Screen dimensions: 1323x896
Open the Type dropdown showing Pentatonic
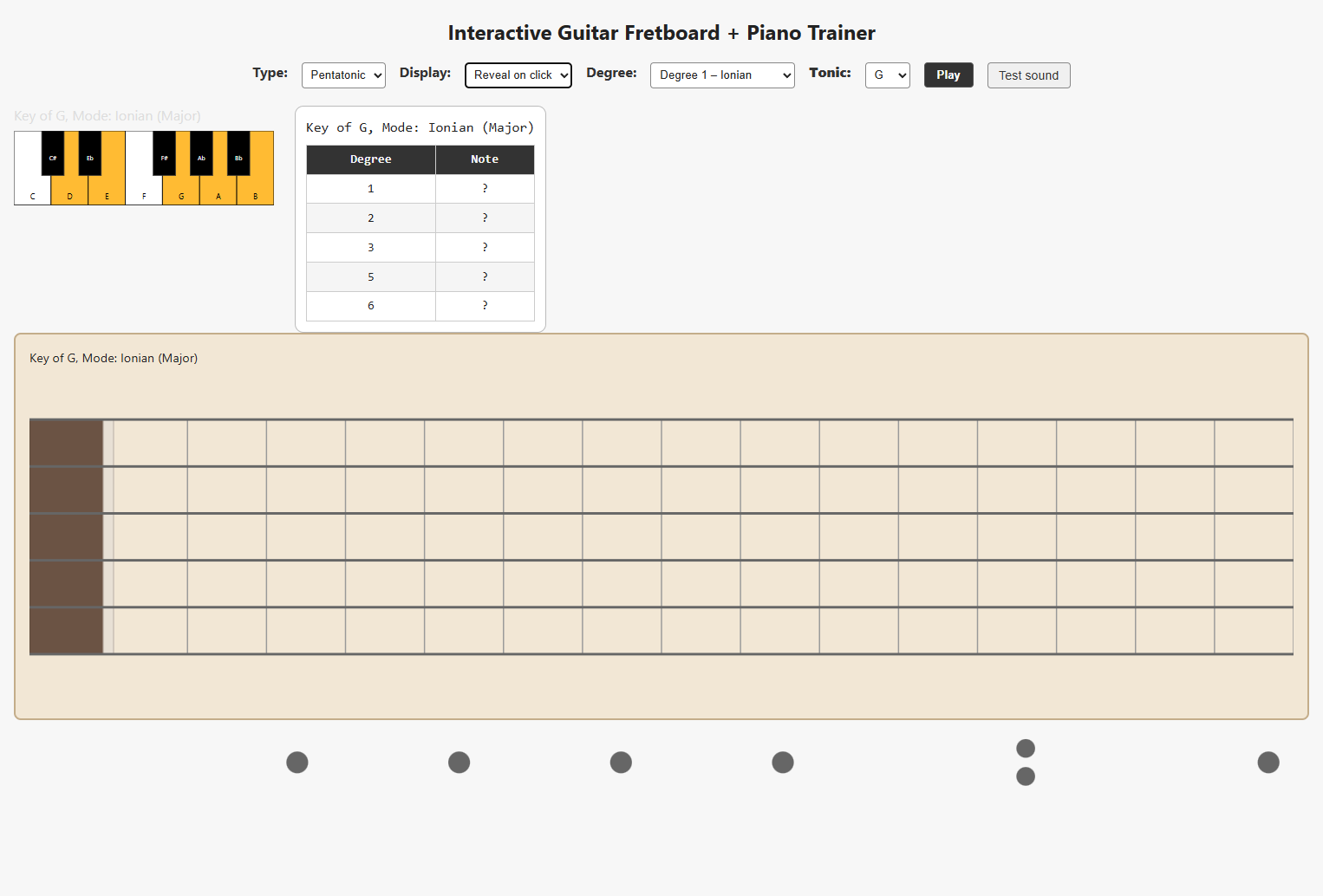tap(343, 75)
